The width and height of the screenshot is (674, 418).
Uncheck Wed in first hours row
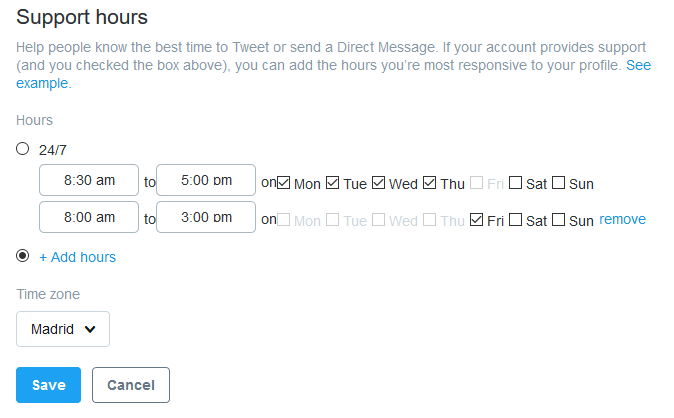(378, 183)
